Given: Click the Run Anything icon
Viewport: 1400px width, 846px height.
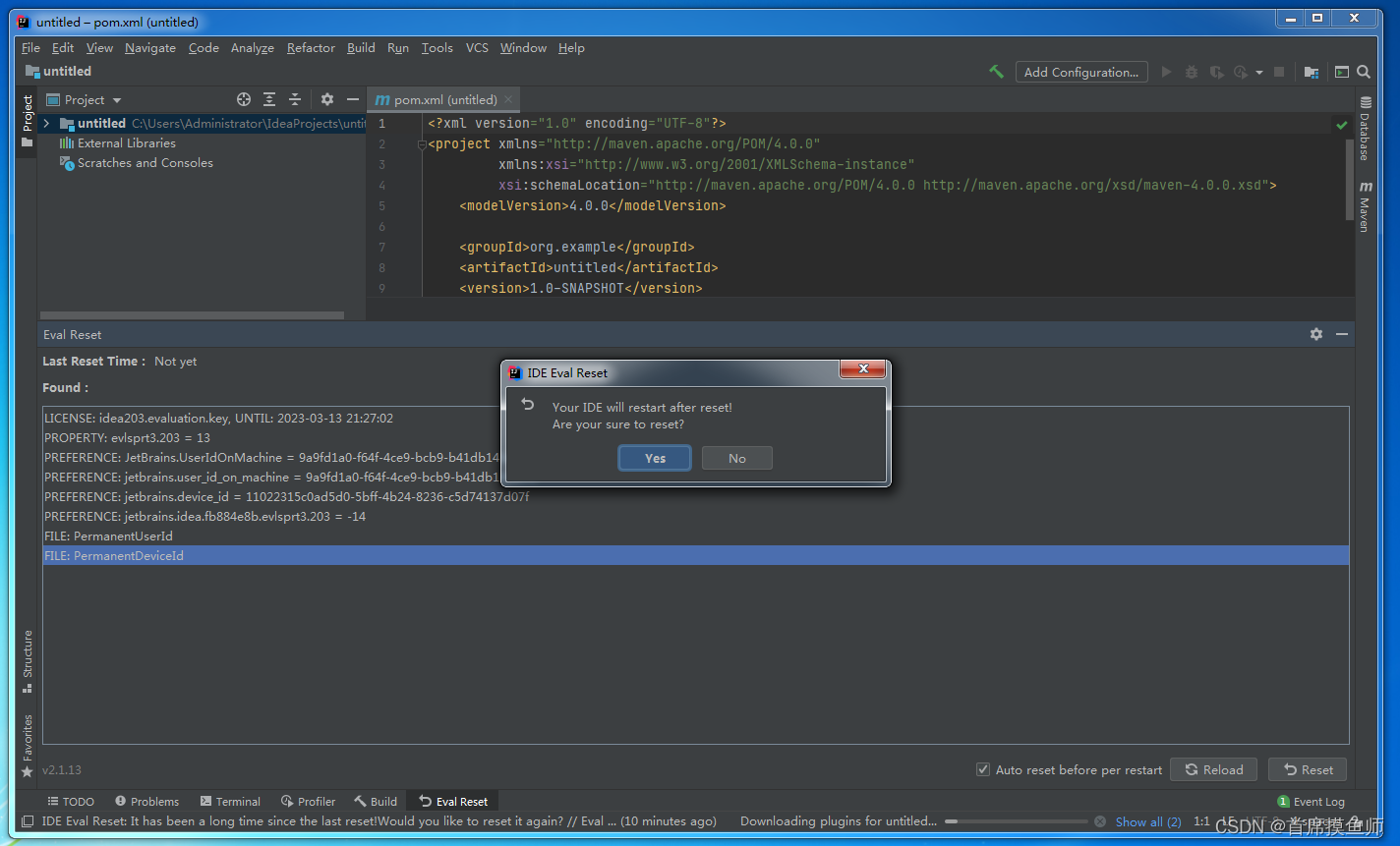Looking at the screenshot, I should pyautogui.click(x=1341, y=72).
